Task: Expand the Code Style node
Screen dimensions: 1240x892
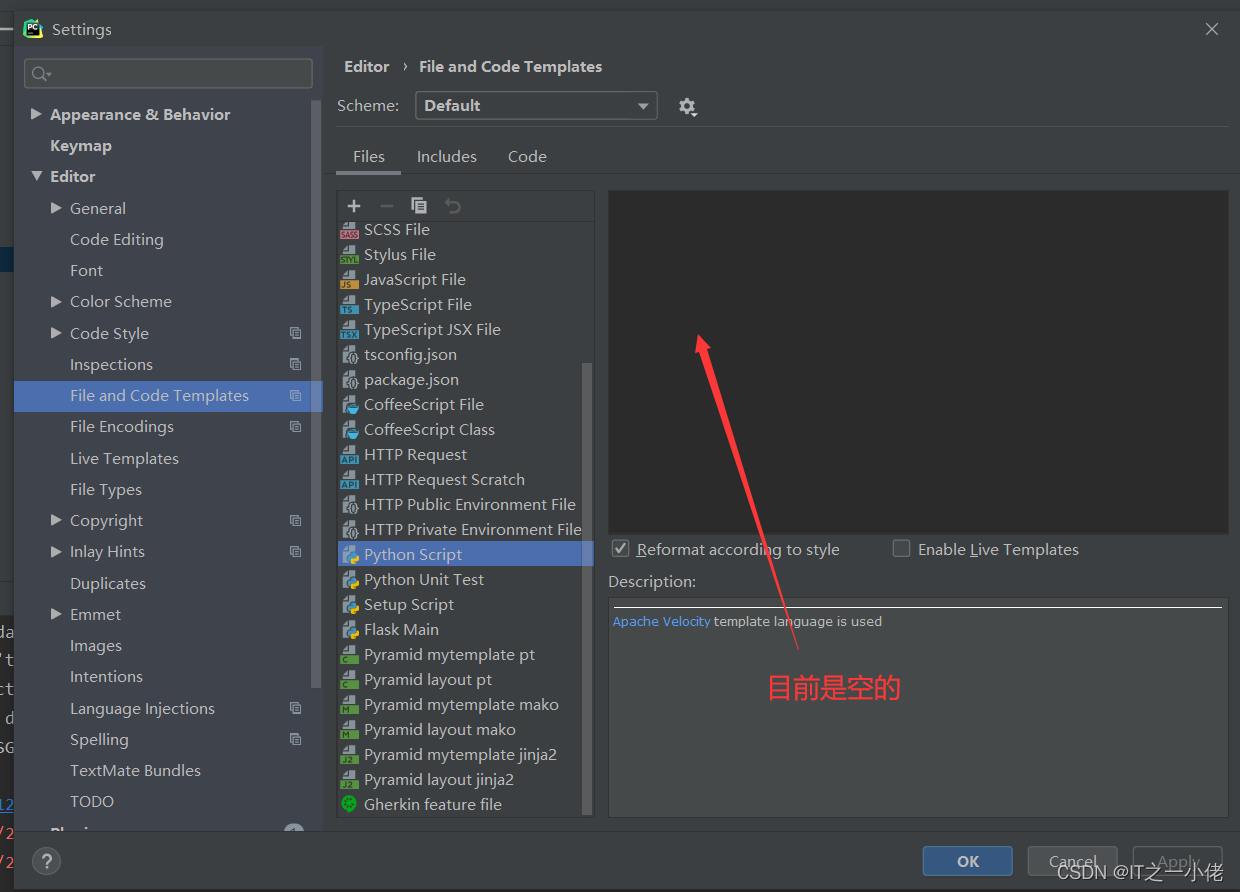Action: (56, 333)
